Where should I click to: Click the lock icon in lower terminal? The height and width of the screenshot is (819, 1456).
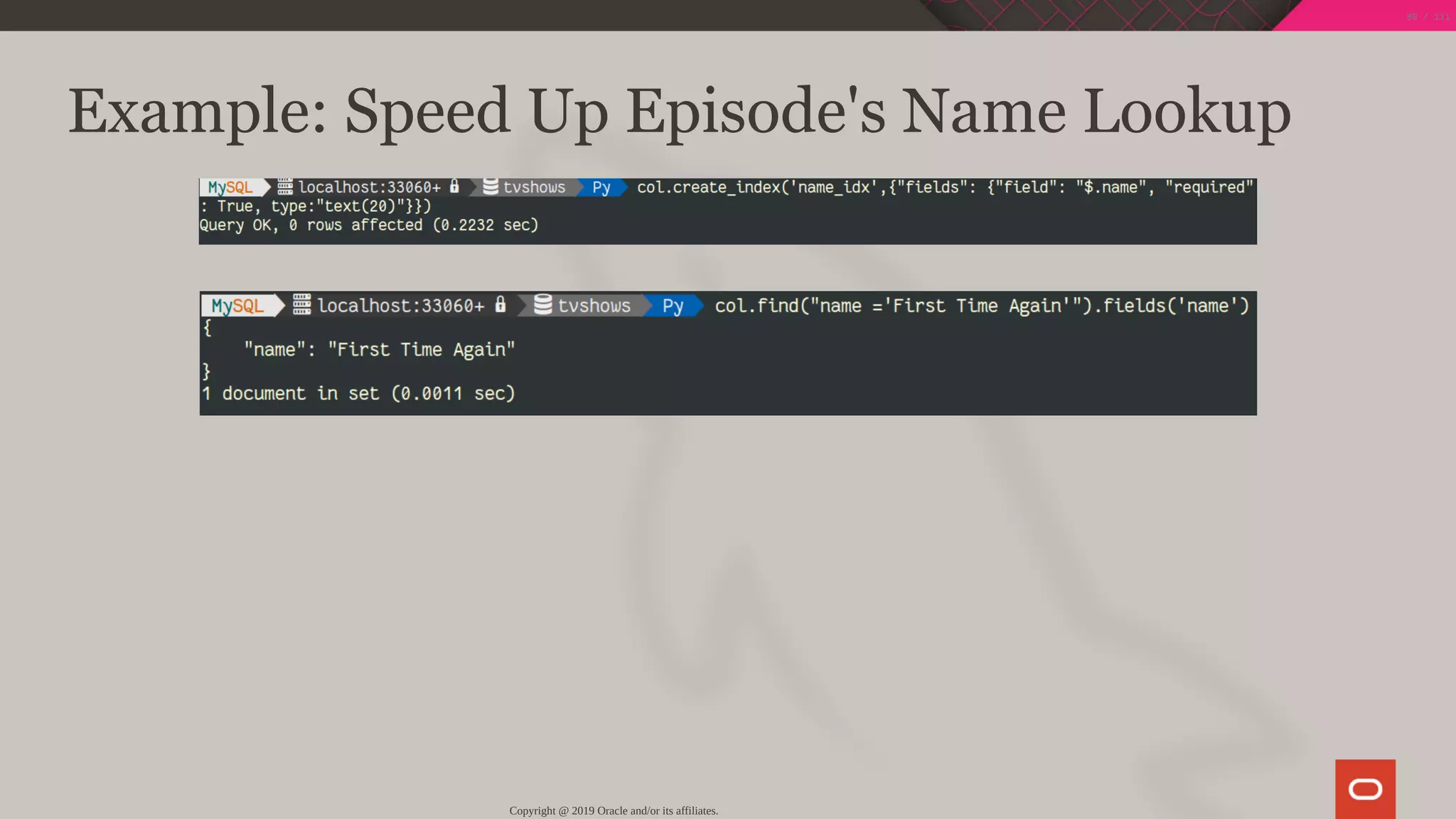click(500, 304)
